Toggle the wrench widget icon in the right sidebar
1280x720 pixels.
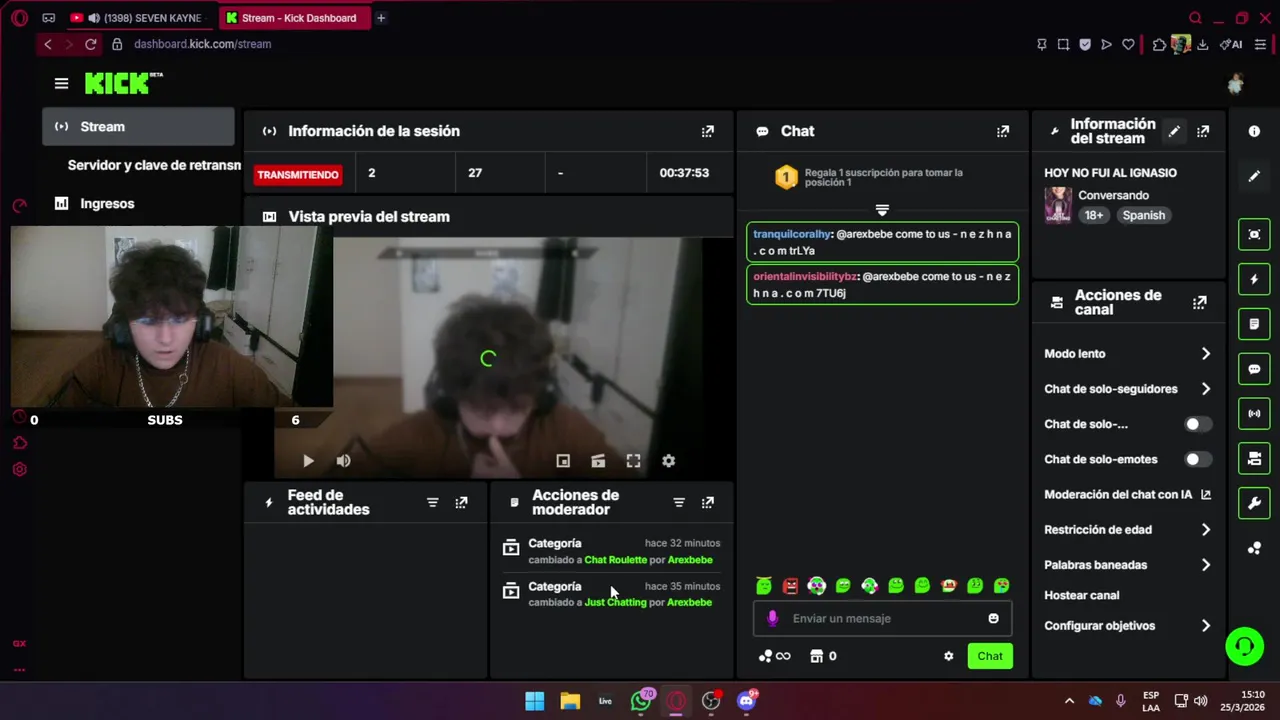pos(1254,503)
